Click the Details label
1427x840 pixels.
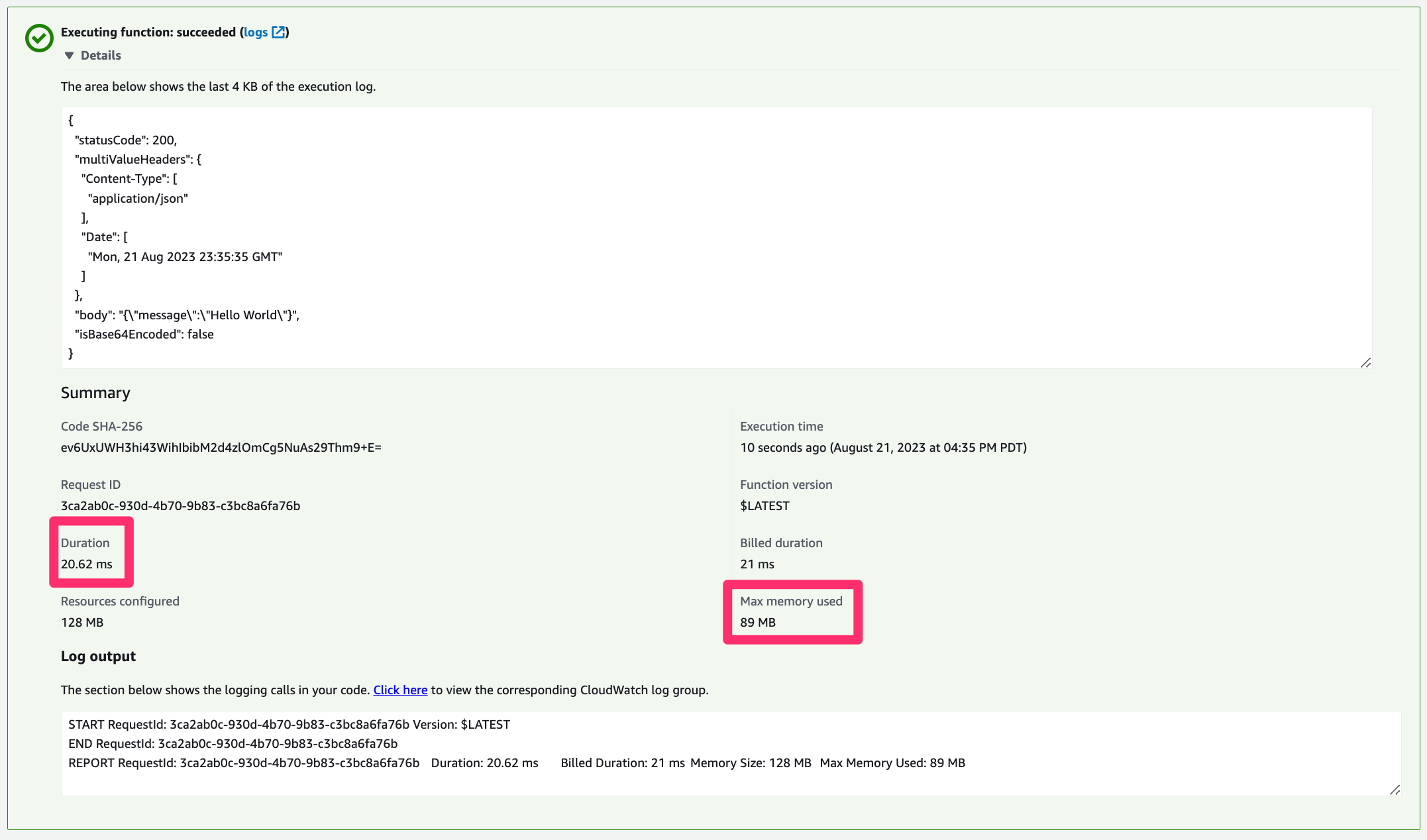point(101,56)
